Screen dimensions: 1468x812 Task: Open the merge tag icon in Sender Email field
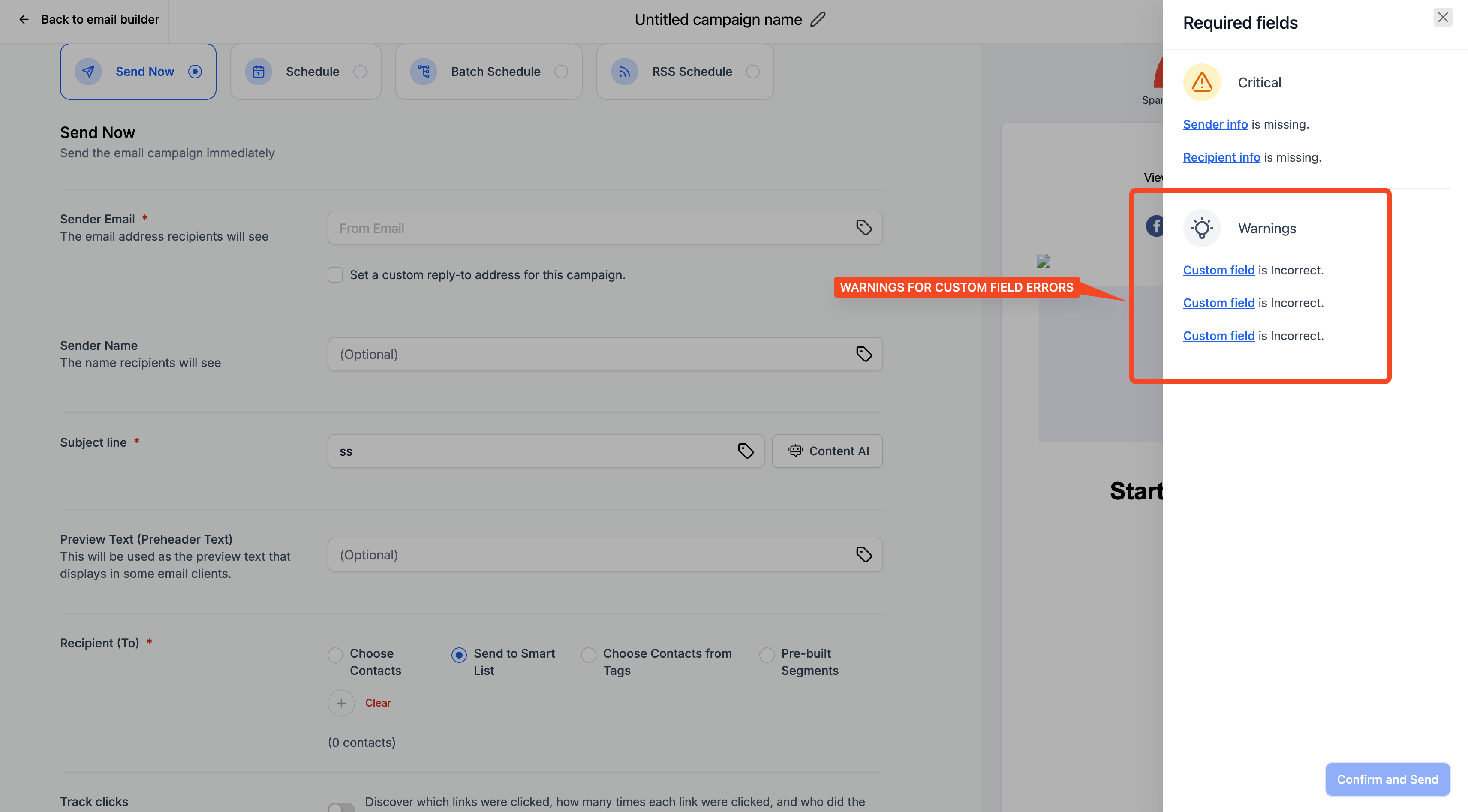point(863,227)
